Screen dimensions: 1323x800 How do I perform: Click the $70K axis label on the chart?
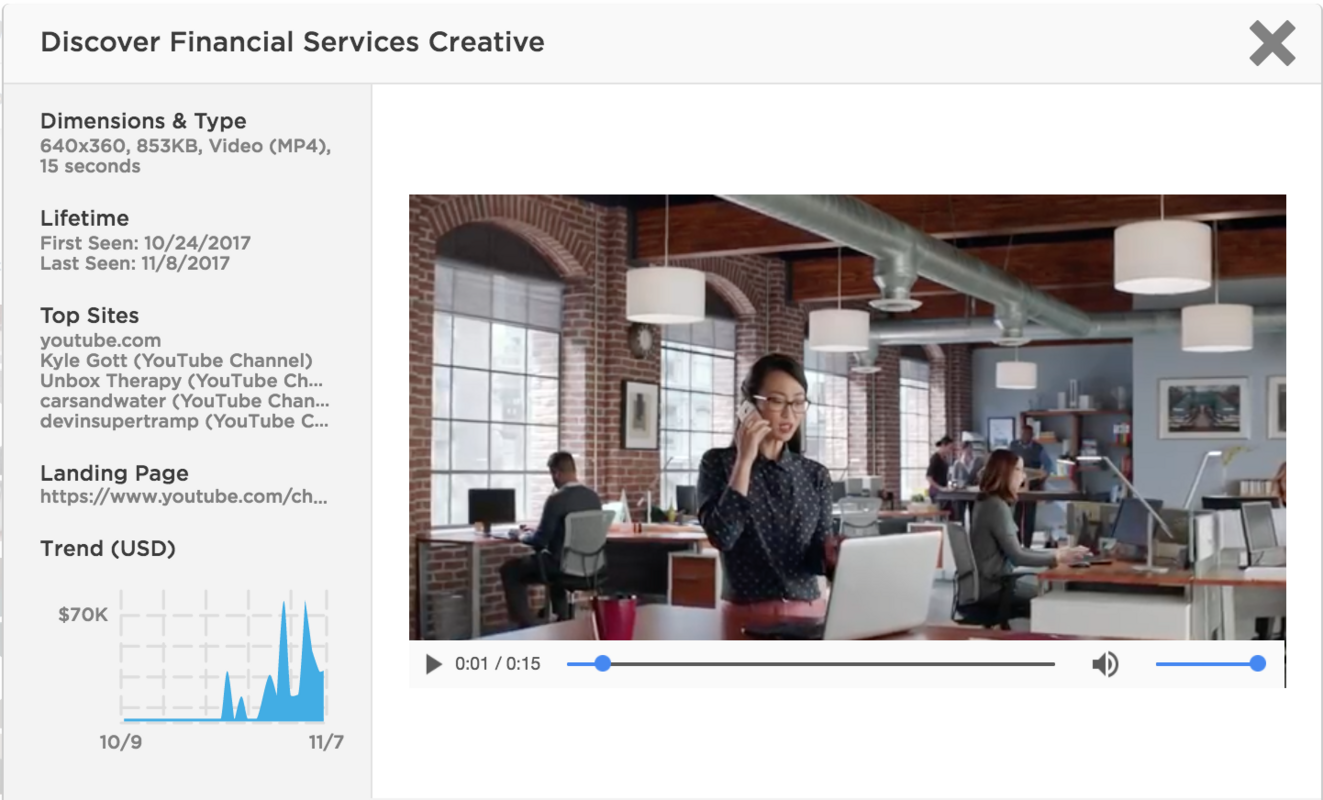(82, 614)
